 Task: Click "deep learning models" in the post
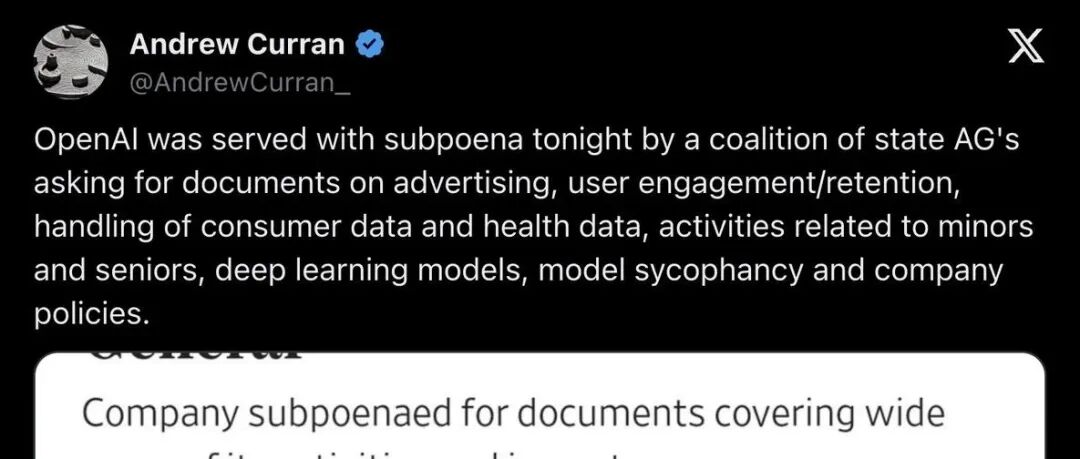click(371, 272)
